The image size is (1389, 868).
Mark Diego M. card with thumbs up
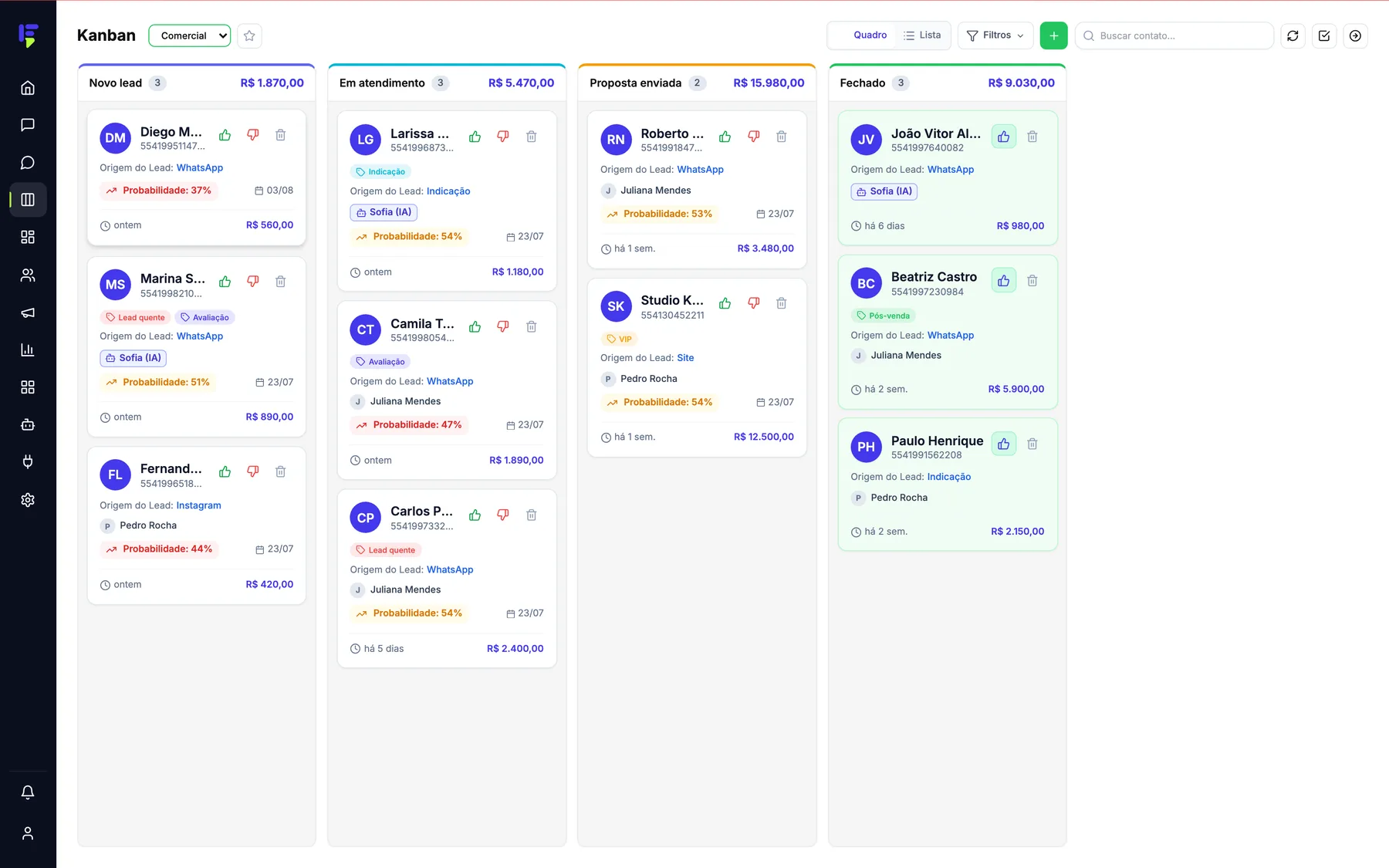point(225,135)
